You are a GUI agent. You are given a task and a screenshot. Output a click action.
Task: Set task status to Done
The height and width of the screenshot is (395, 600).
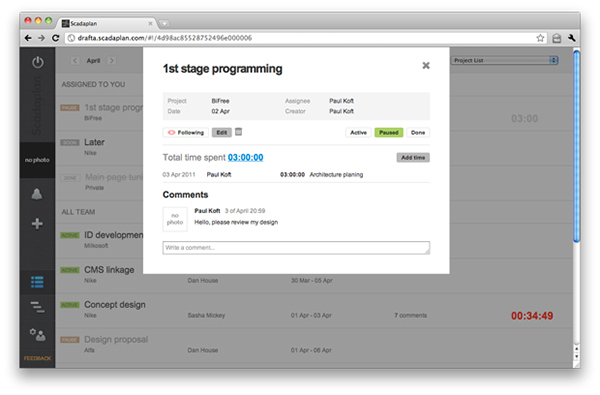(418, 132)
